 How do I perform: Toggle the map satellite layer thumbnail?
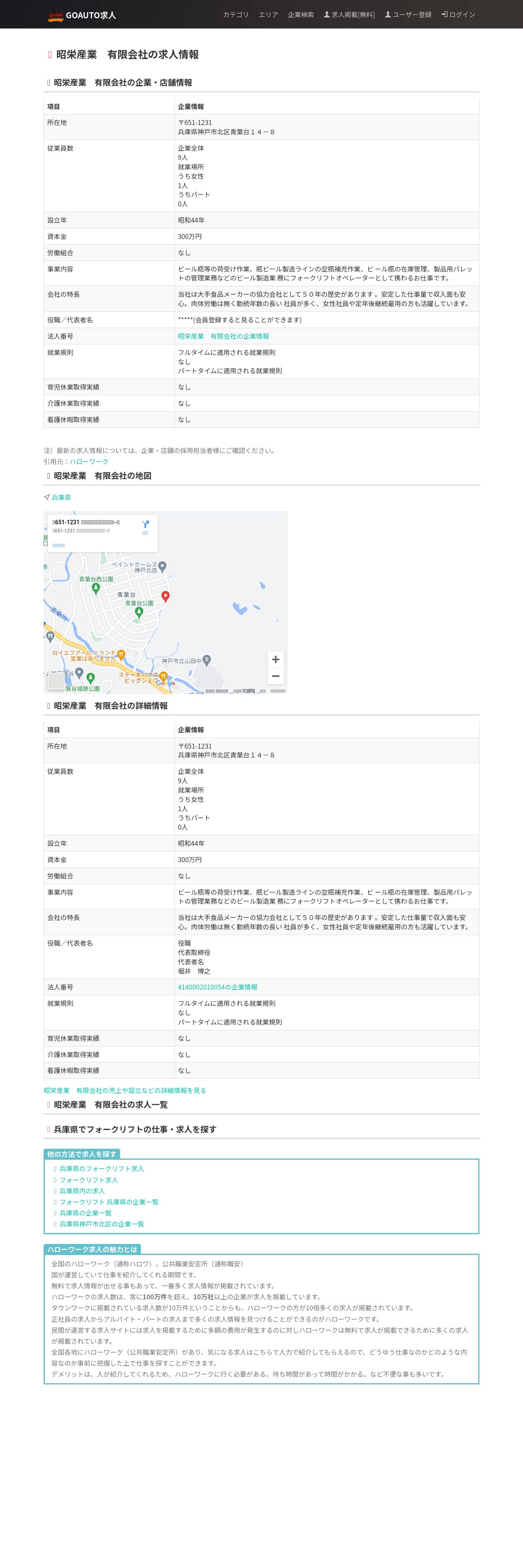pyautogui.click(x=56, y=681)
